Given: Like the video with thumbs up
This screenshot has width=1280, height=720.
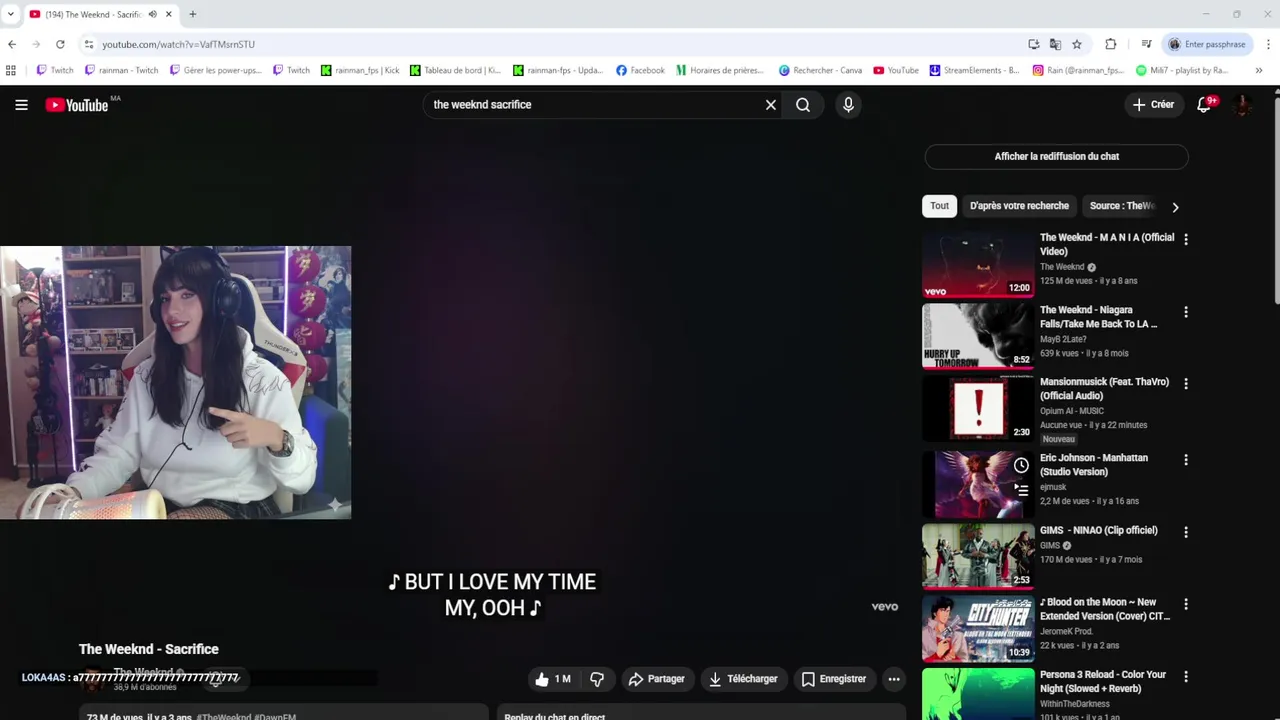Looking at the screenshot, I should point(554,679).
